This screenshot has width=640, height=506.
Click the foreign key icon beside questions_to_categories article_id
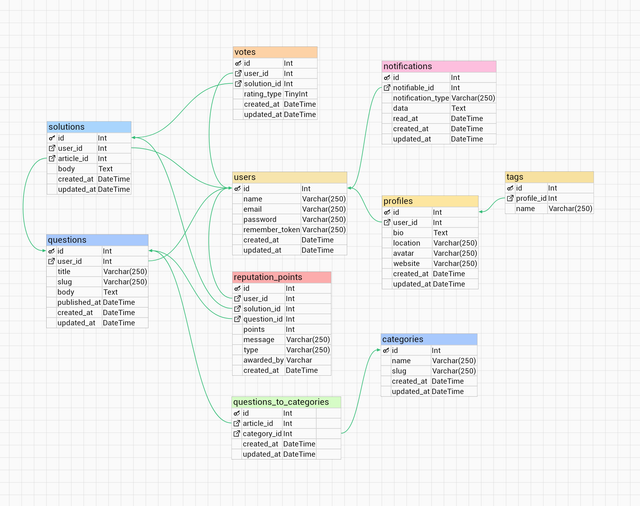click(237, 424)
